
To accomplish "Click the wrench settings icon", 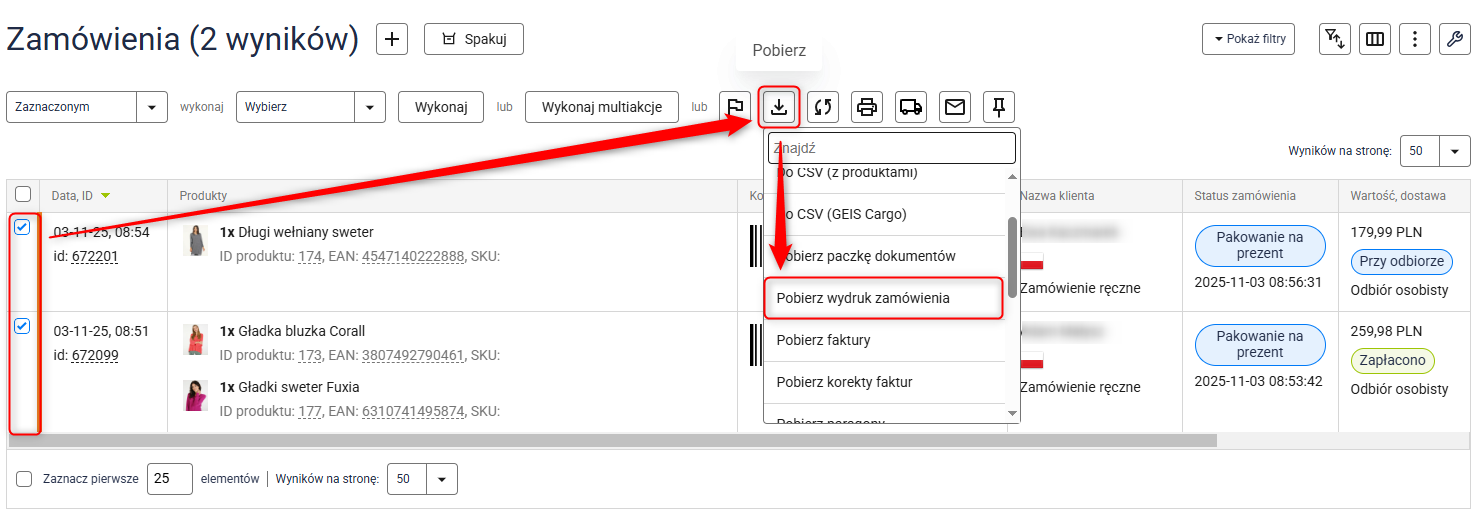I will coord(1453,39).
